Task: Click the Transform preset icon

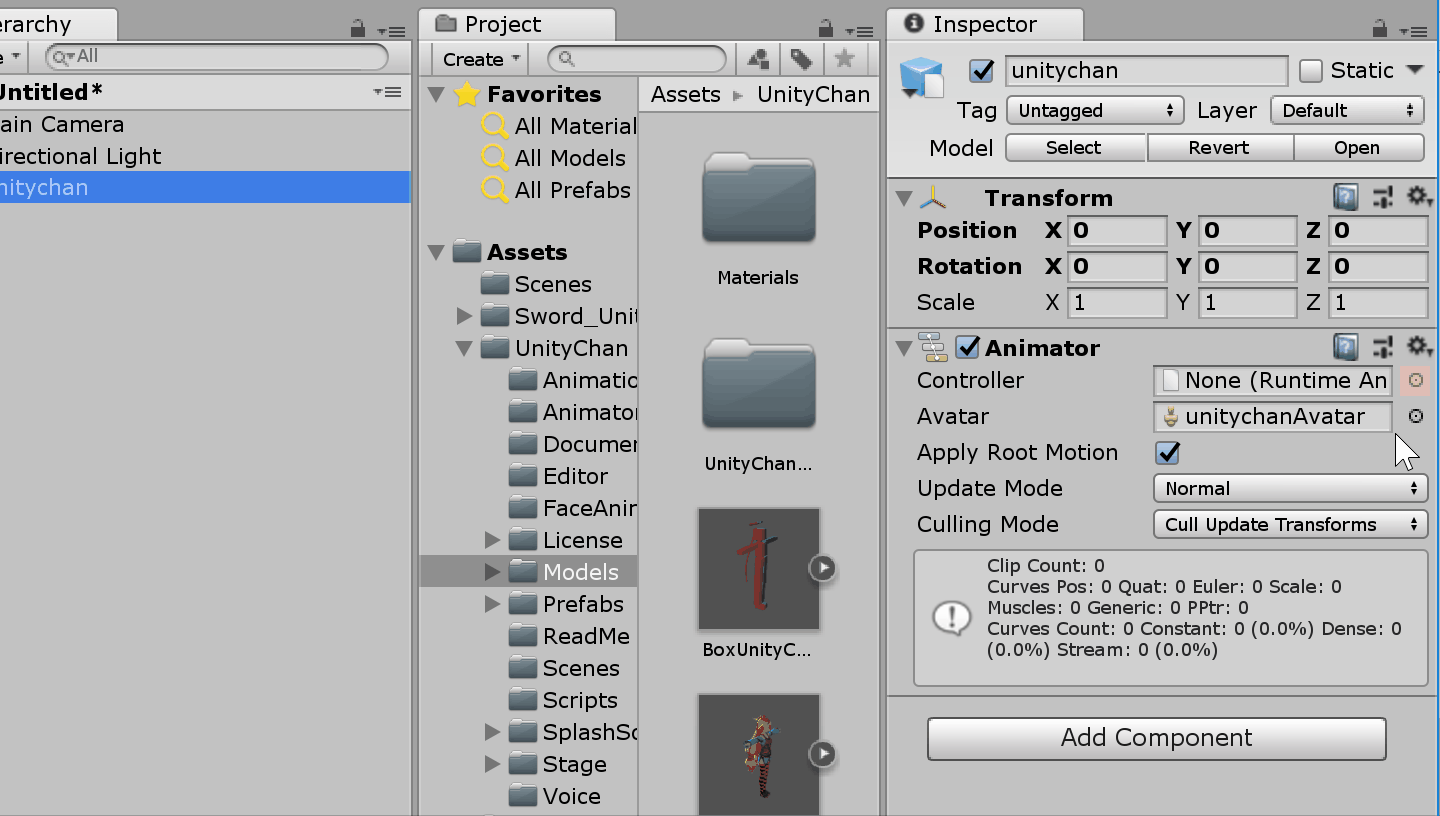Action: coord(1383,197)
